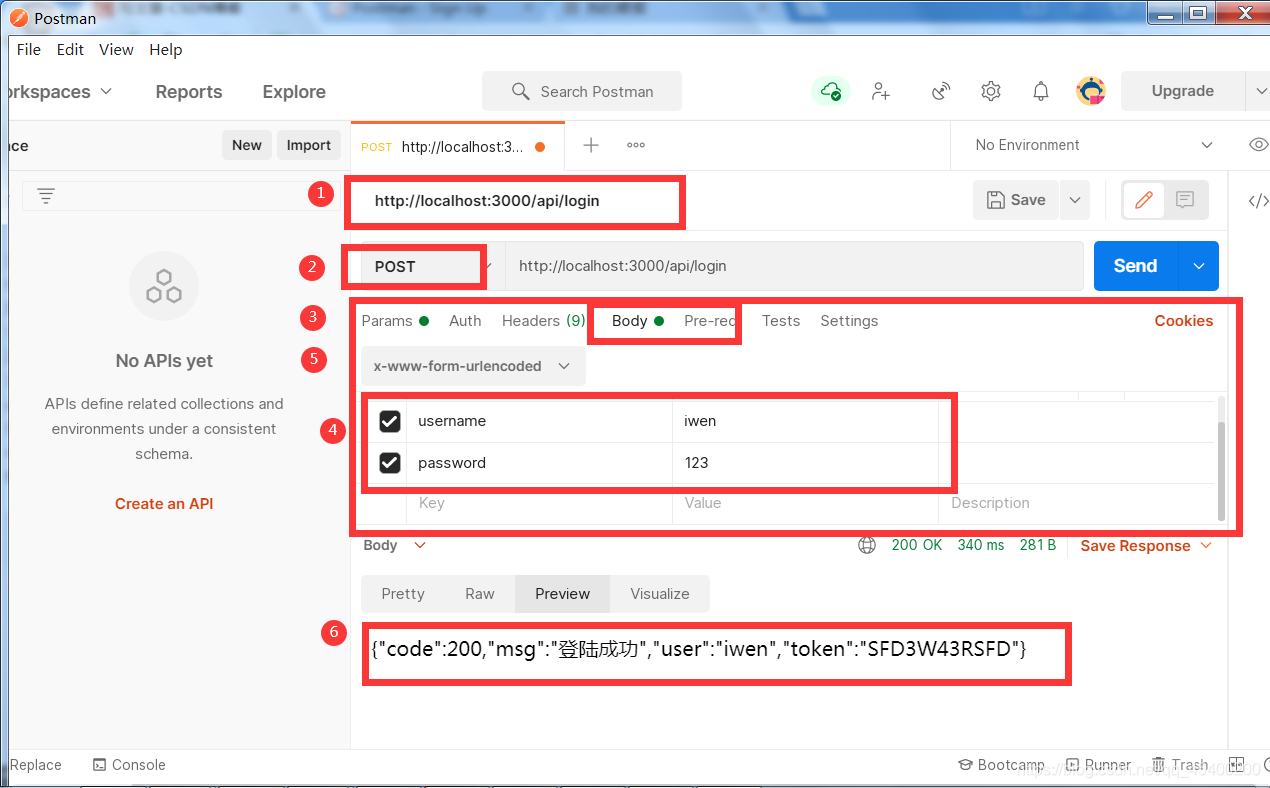Open the response Body dropdown
The image size is (1270, 788).
click(395, 546)
